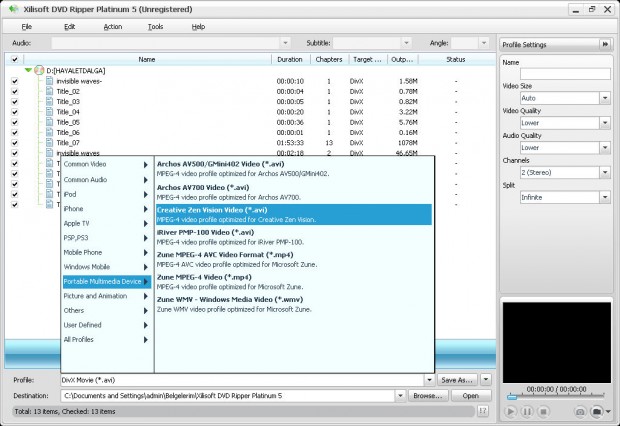Open the Action menu
The image size is (620, 426).
tap(113, 27)
